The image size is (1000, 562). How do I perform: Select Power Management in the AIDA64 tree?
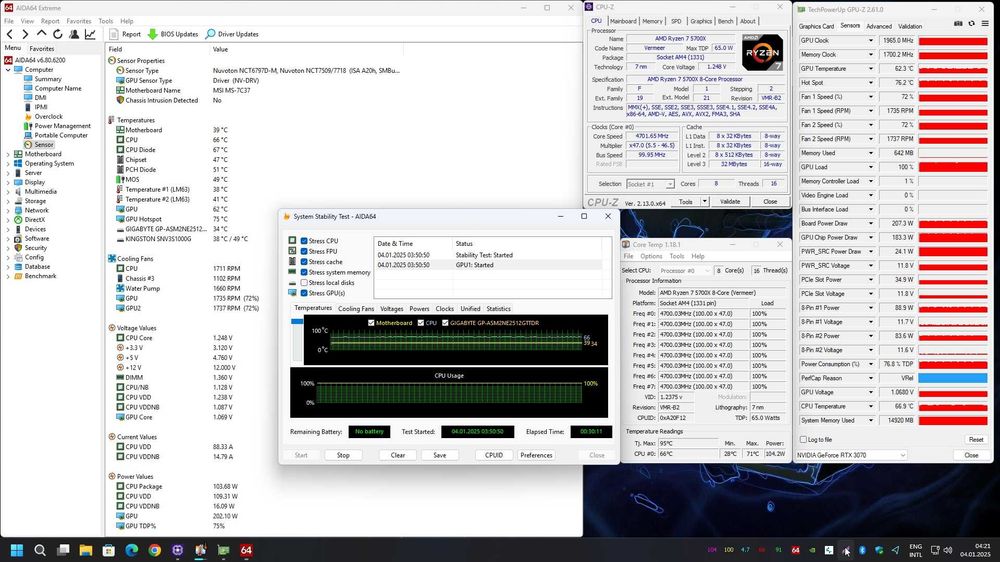62,126
